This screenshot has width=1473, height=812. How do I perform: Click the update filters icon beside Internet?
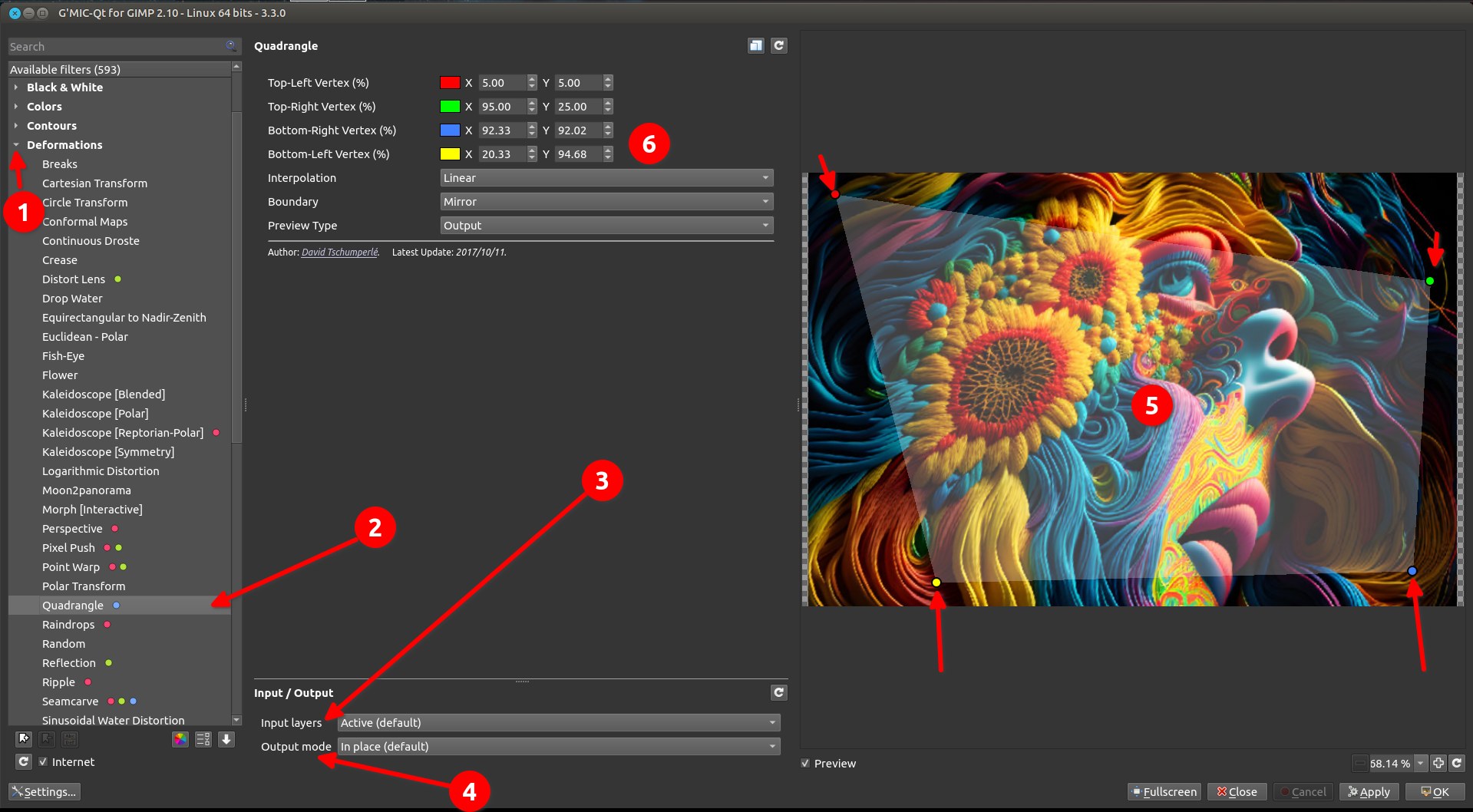[24, 761]
